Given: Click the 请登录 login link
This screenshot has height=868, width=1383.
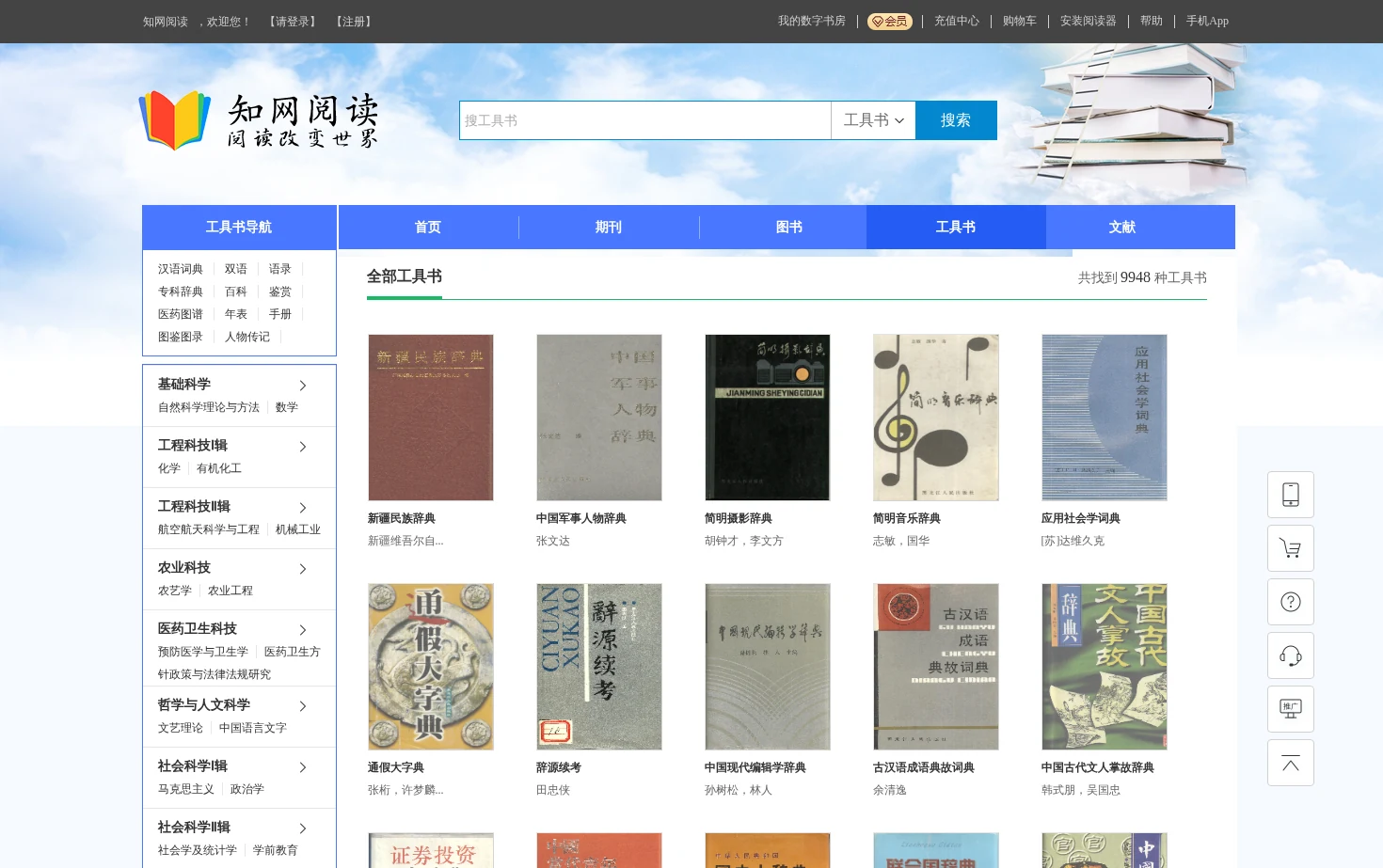Looking at the screenshot, I should [293, 22].
